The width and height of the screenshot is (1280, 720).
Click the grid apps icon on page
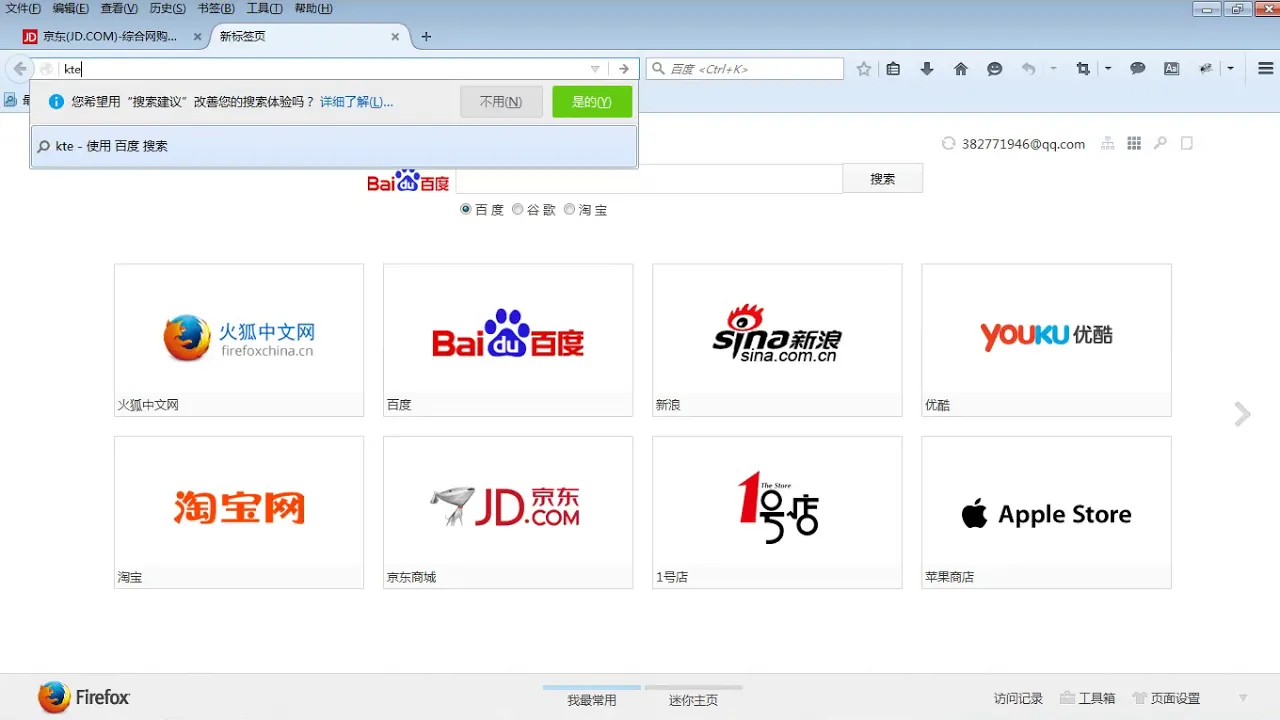click(x=1134, y=144)
